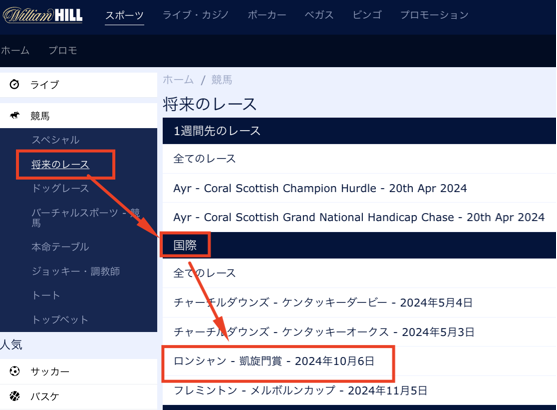Image resolution: width=557 pixels, height=410 pixels.
Task: Open the Coral Scottish Champion Hurdle race
Action: [320, 188]
